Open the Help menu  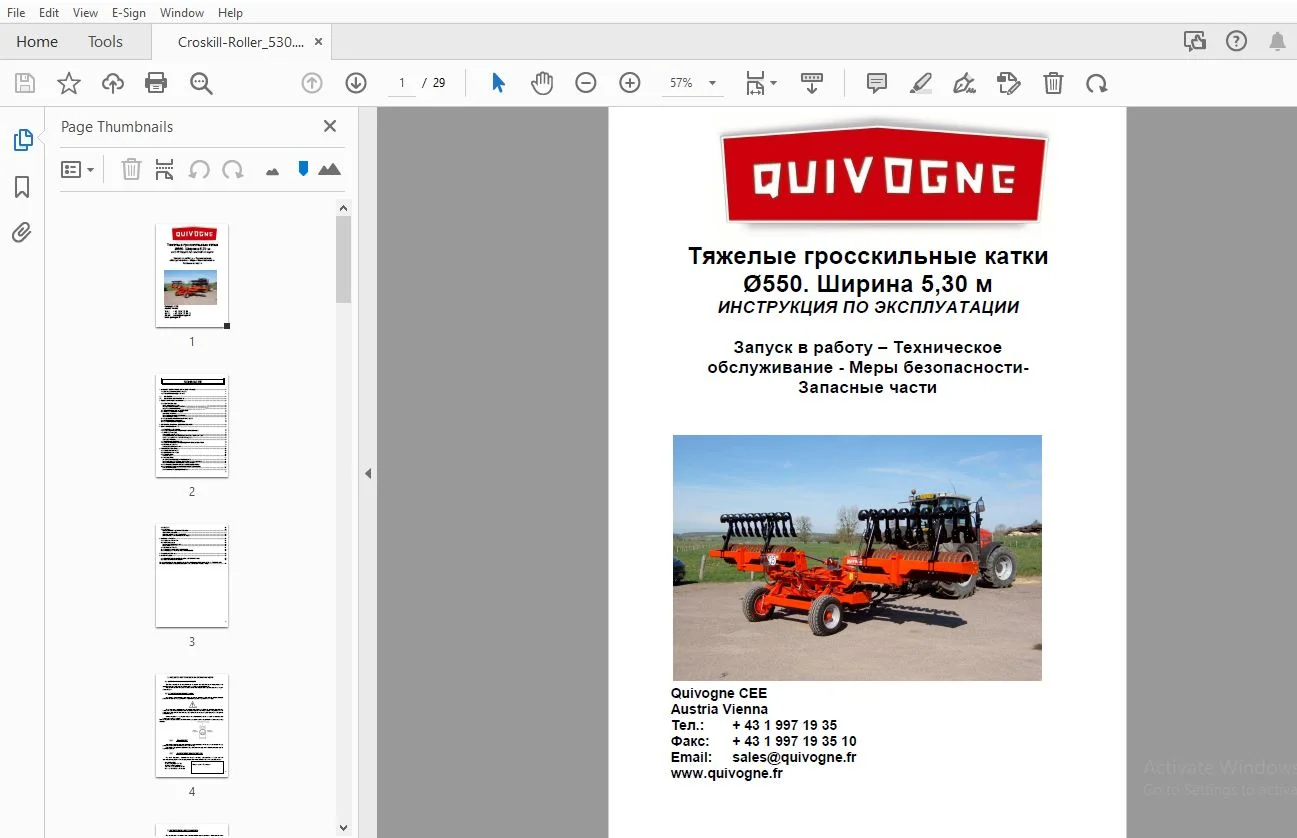[230, 12]
